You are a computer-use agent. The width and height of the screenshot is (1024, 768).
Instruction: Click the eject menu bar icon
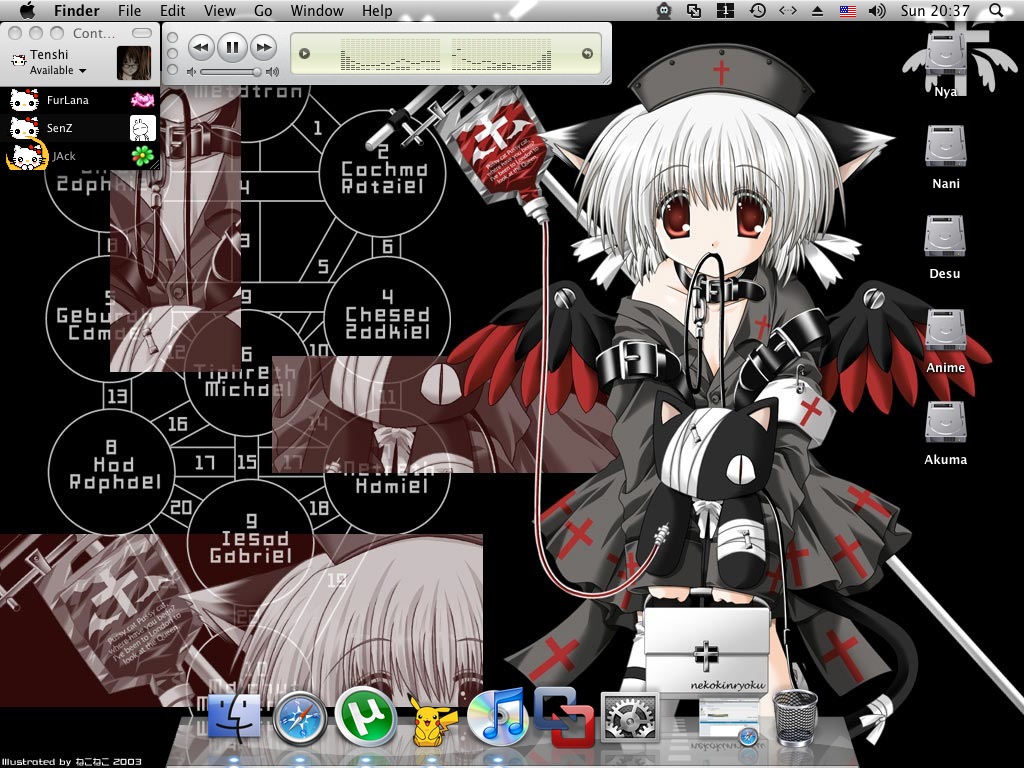pyautogui.click(x=817, y=10)
